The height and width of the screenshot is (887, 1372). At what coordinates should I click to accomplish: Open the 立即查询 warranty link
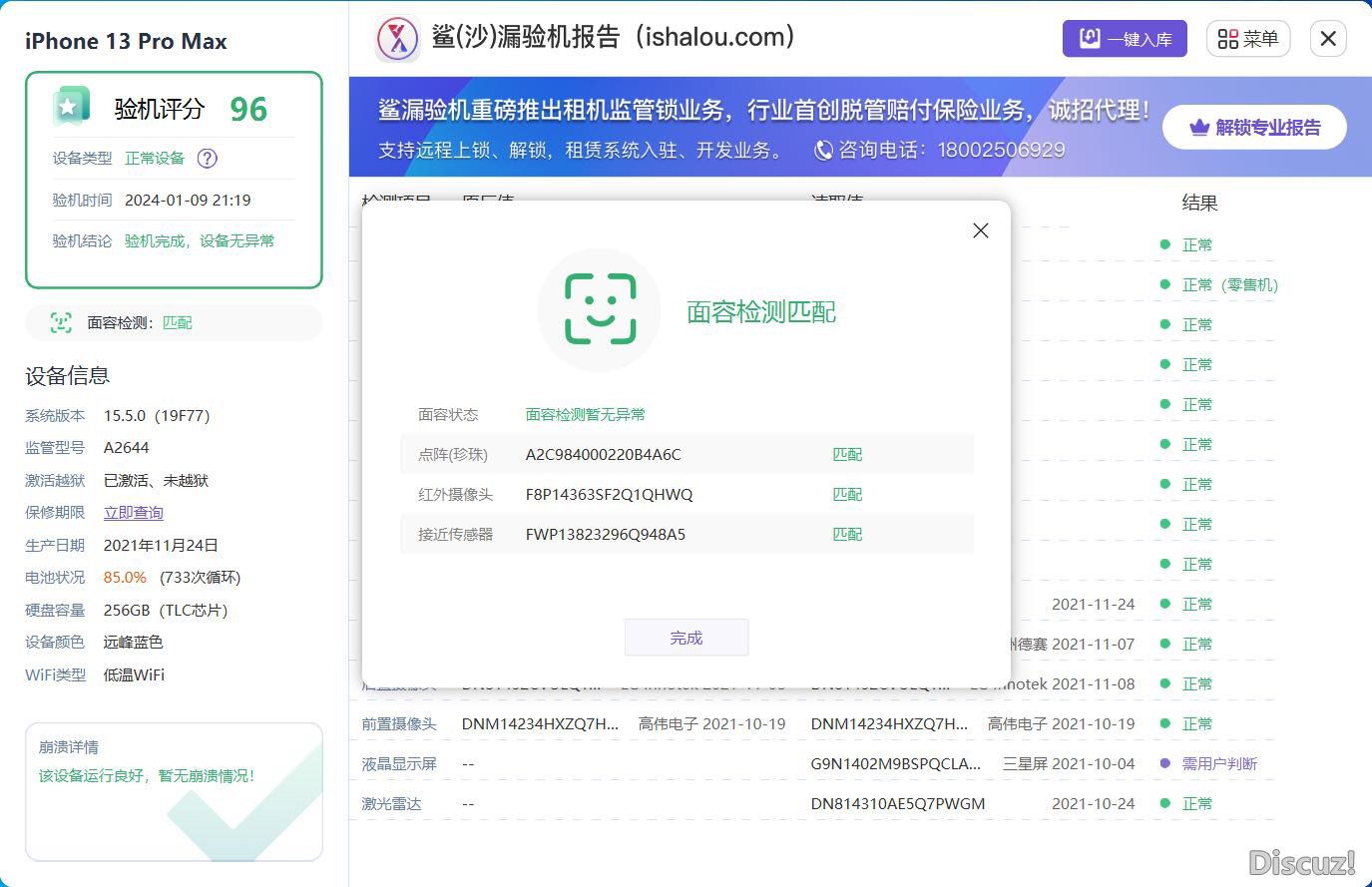click(x=134, y=513)
